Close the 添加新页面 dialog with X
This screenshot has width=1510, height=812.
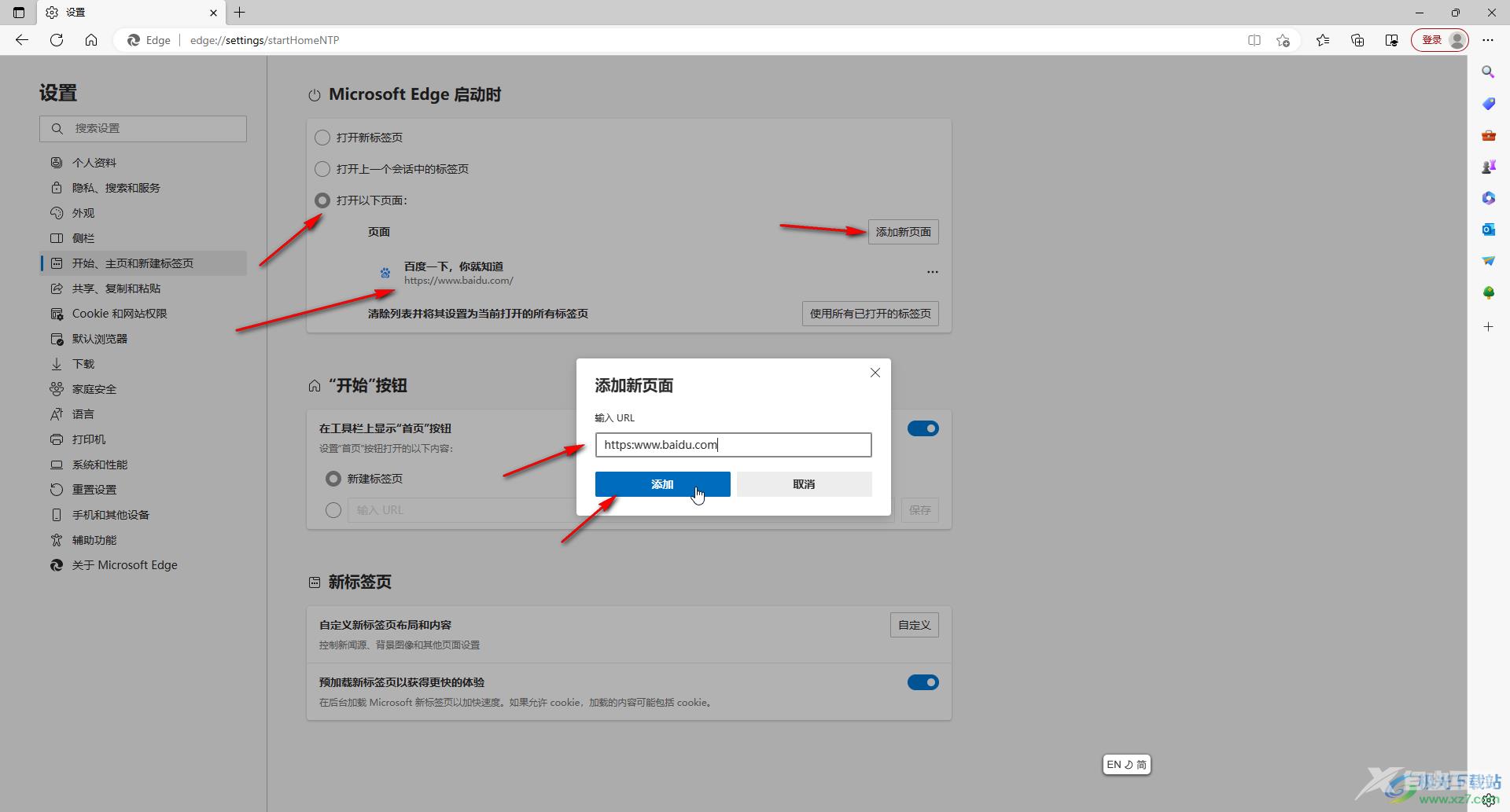(875, 373)
